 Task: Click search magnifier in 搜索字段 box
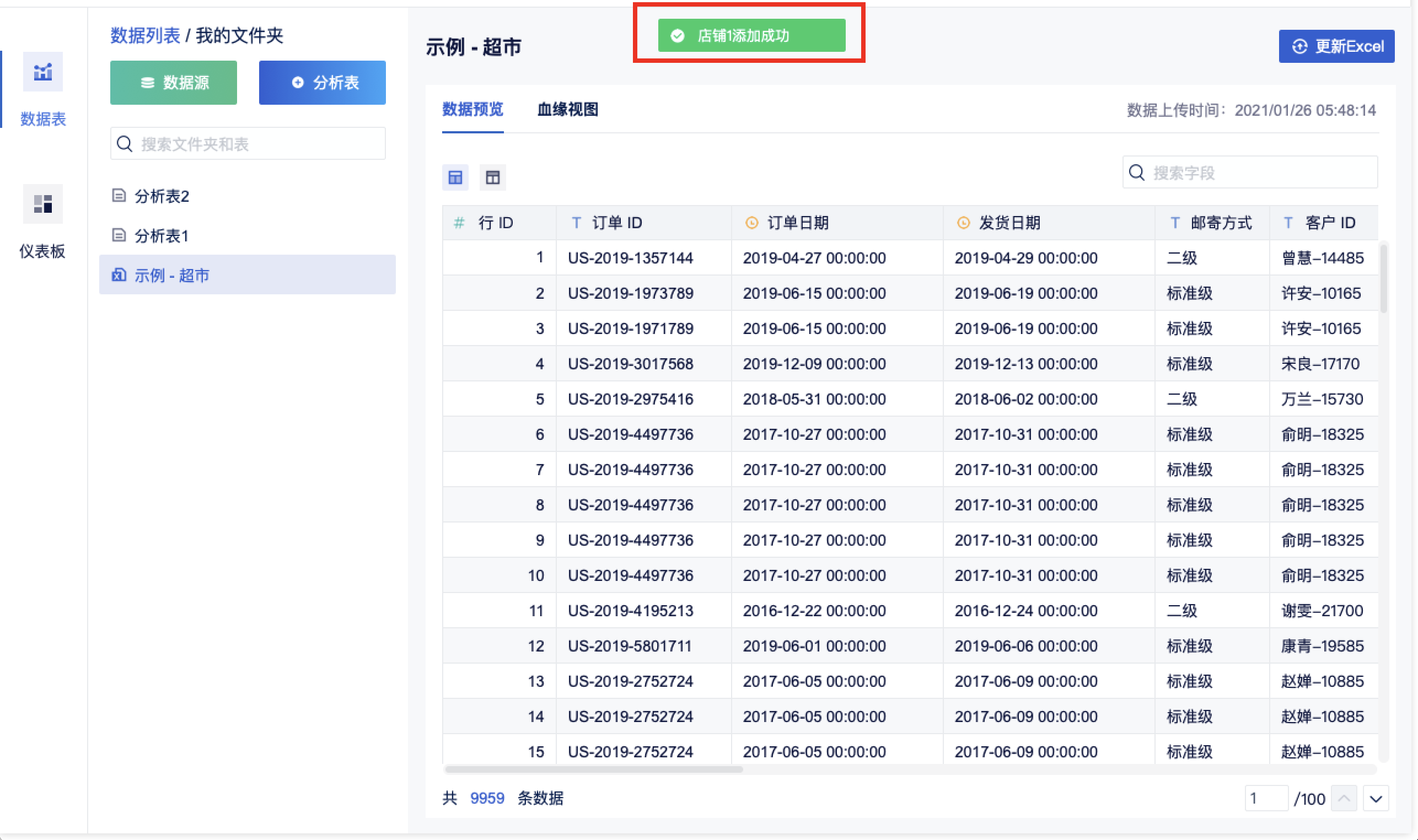coord(1137,173)
